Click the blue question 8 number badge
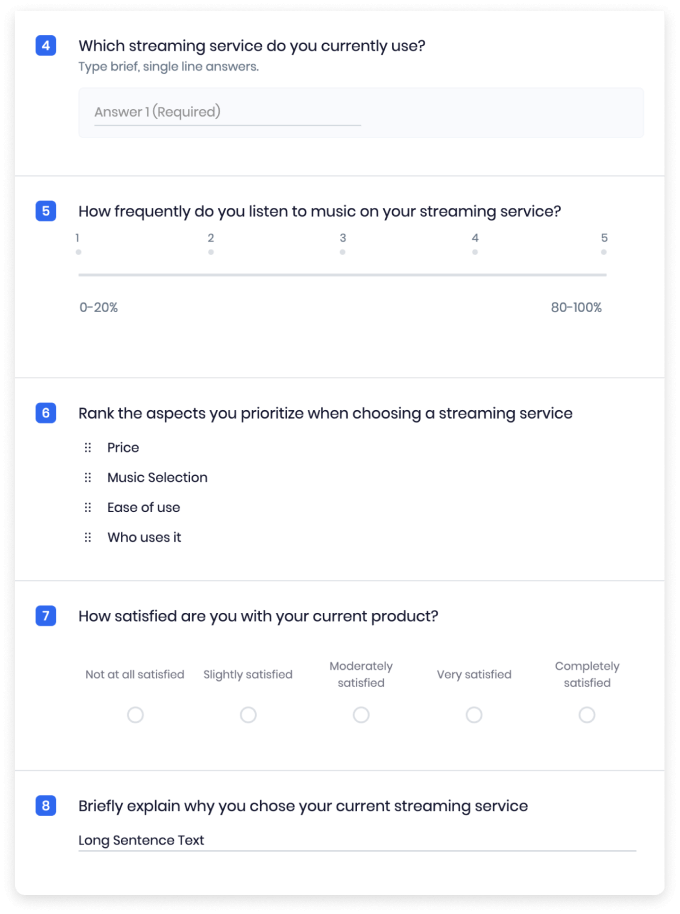Image resolution: width=680 pixels, height=914 pixels. pyautogui.click(x=46, y=806)
